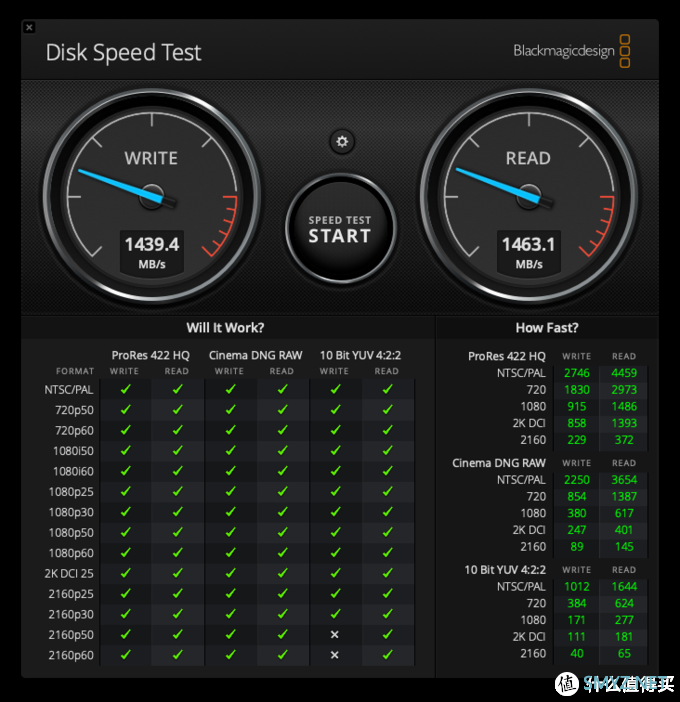Click 1080p60 ProRes 422 HQ write checkmark
This screenshot has height=702, width=680.
coord(126,553)
